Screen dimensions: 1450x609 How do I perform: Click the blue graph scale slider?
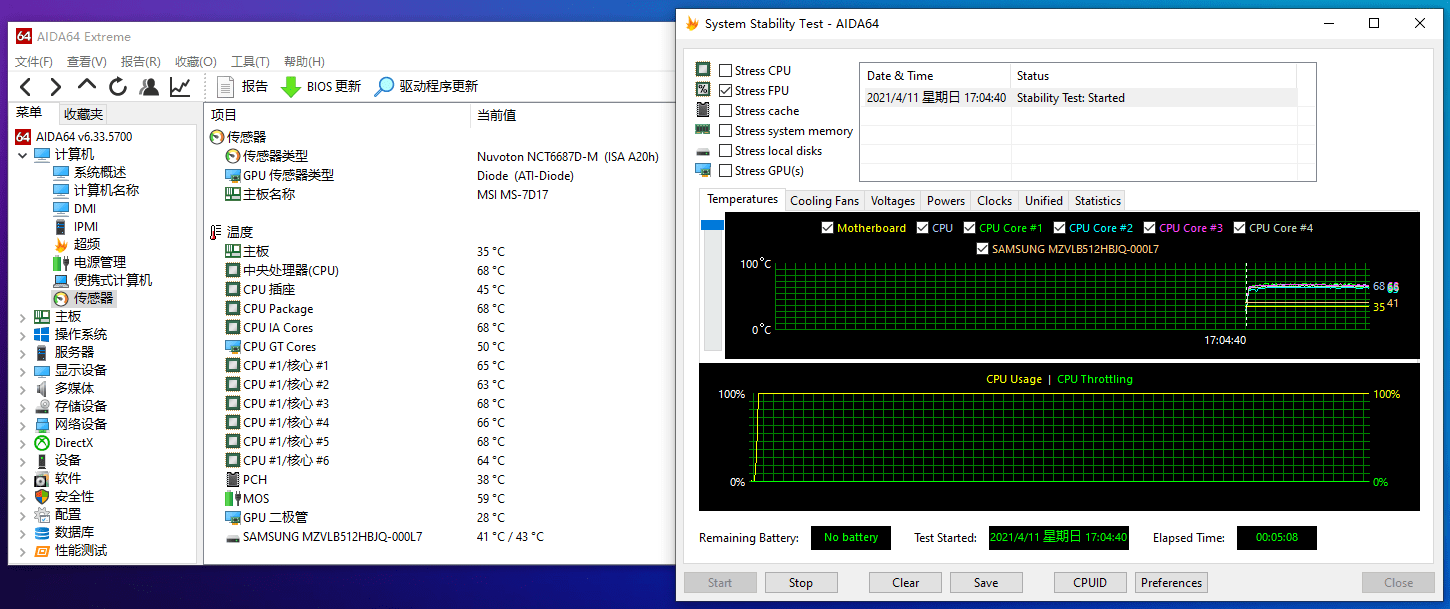click(712, 225)
